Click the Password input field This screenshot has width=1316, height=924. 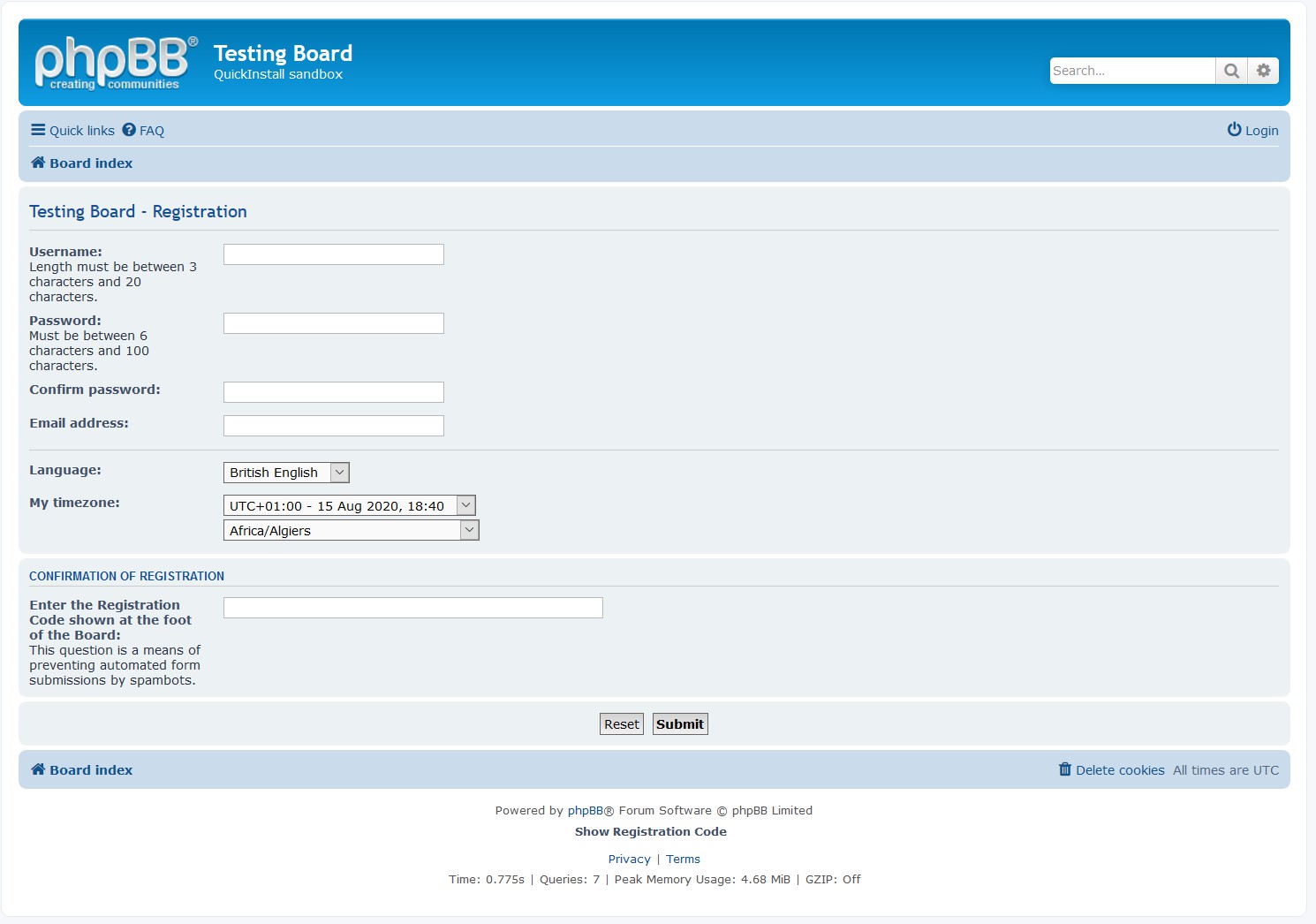(x=333, y=323)
